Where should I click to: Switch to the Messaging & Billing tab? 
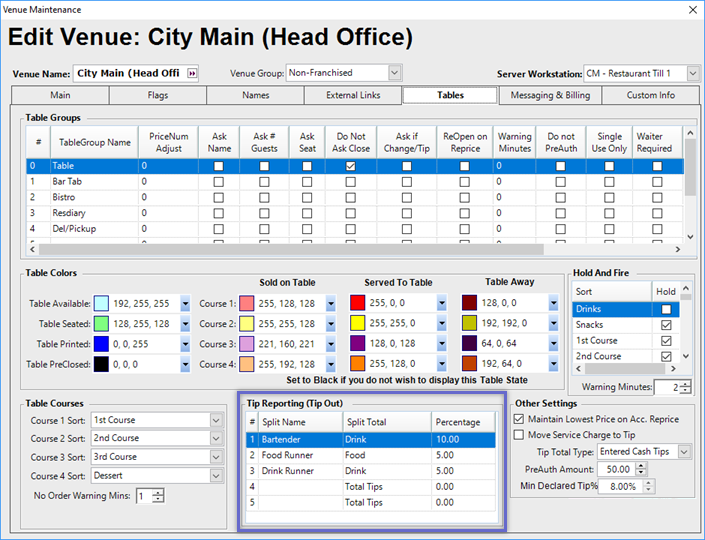[x=550, y=96]
